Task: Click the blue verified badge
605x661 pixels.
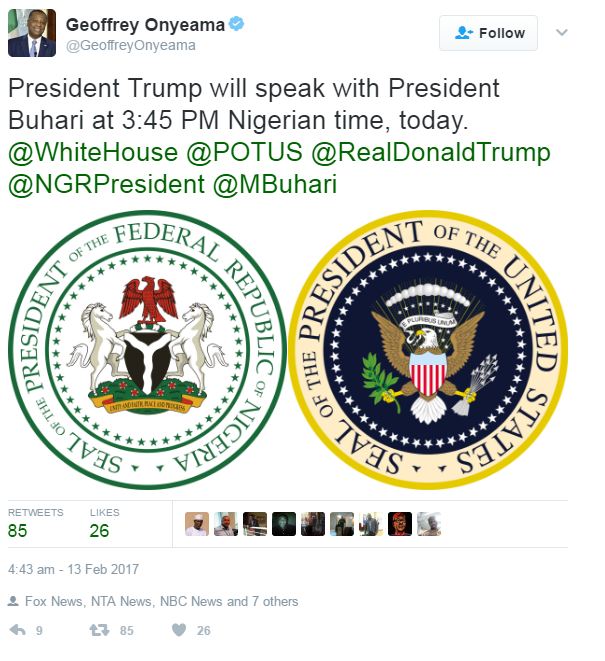Action: [x=237, y=24]
